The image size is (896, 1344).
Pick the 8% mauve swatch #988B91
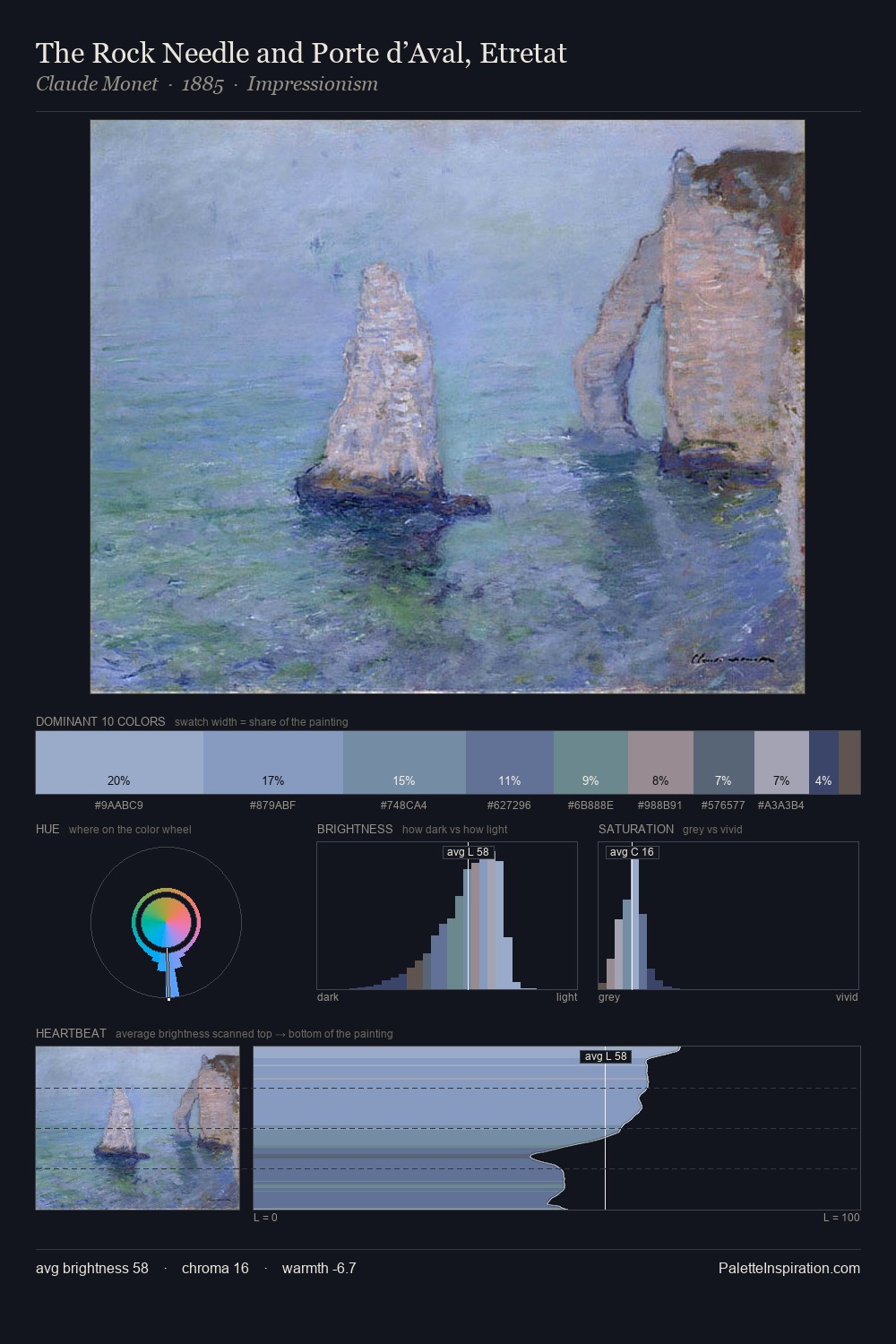pos(660,762)
